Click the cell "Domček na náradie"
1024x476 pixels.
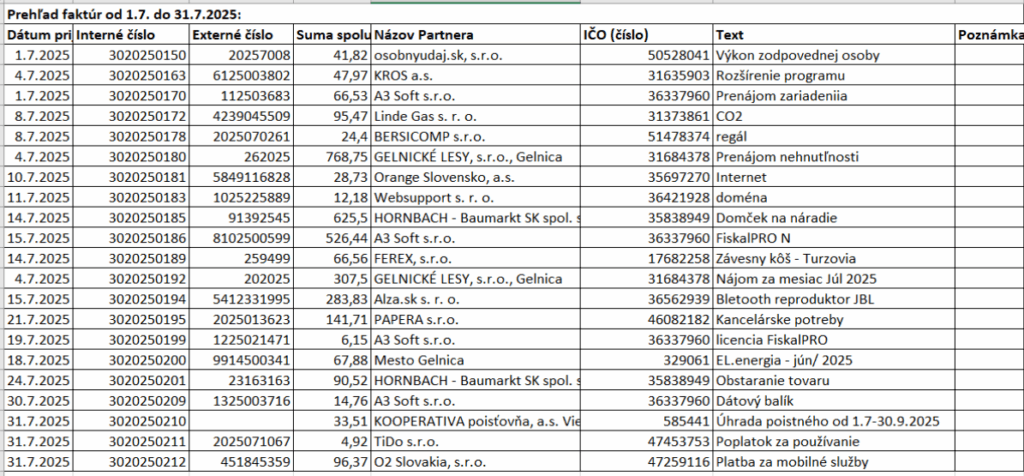(834, 217)
